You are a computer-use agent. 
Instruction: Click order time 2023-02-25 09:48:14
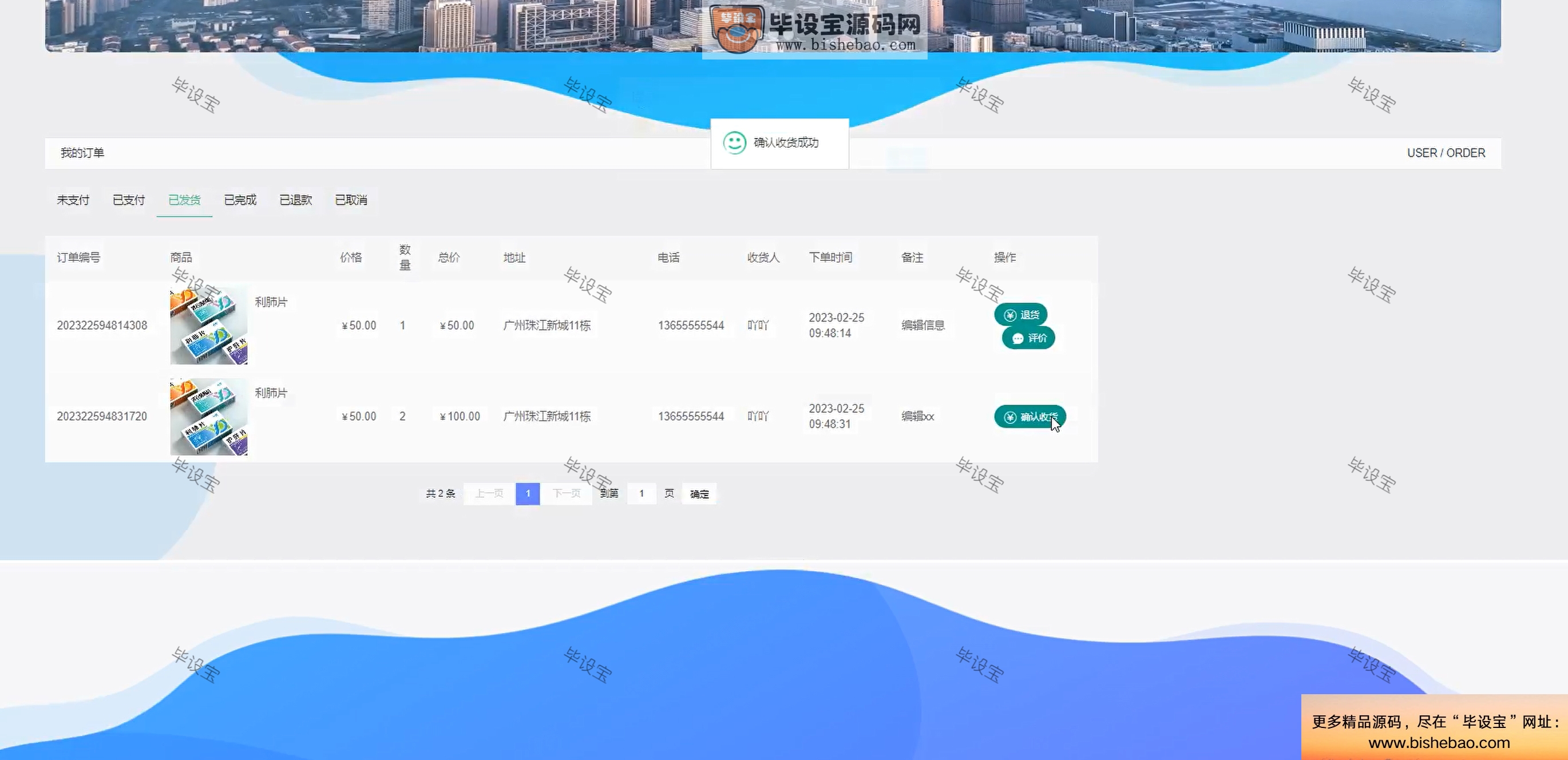click(836, 326)
